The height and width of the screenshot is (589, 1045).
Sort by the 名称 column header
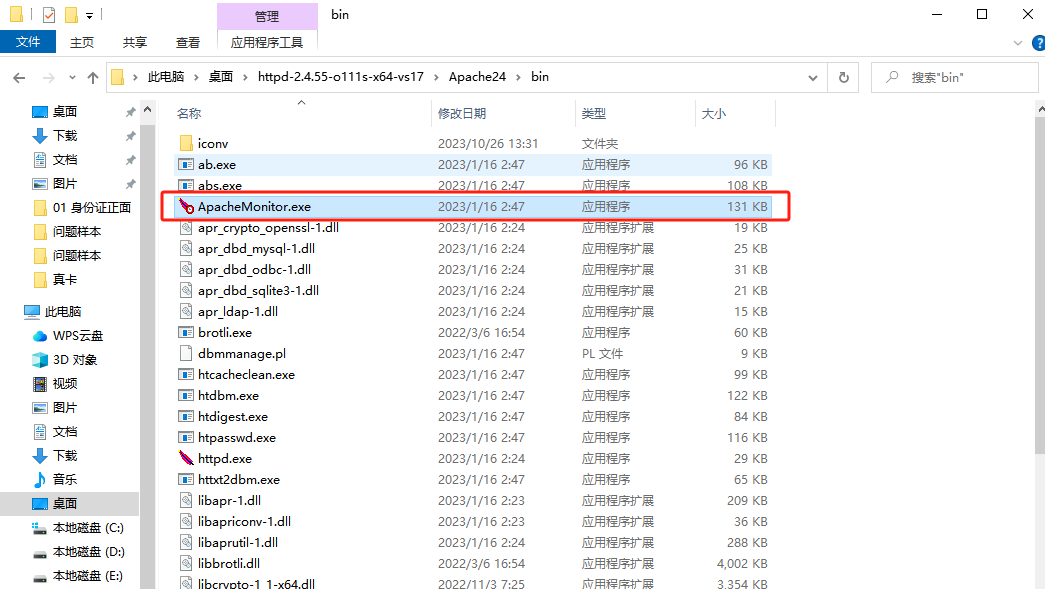click(189, 114)
